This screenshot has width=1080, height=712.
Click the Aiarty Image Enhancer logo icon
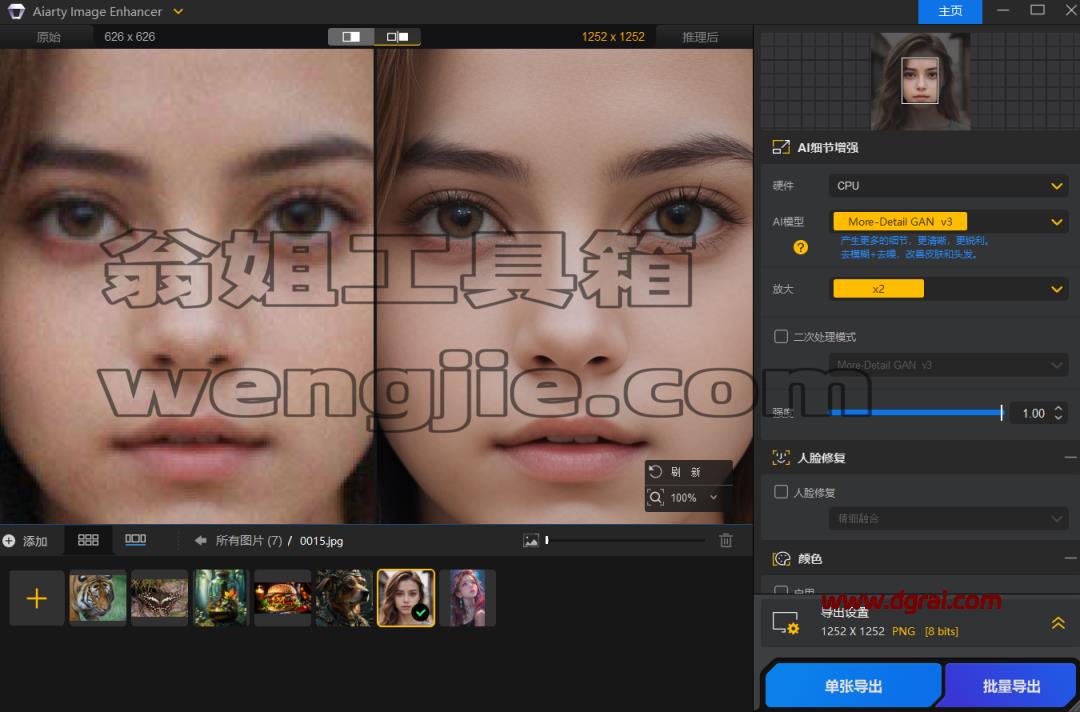(x=16, y=12)
